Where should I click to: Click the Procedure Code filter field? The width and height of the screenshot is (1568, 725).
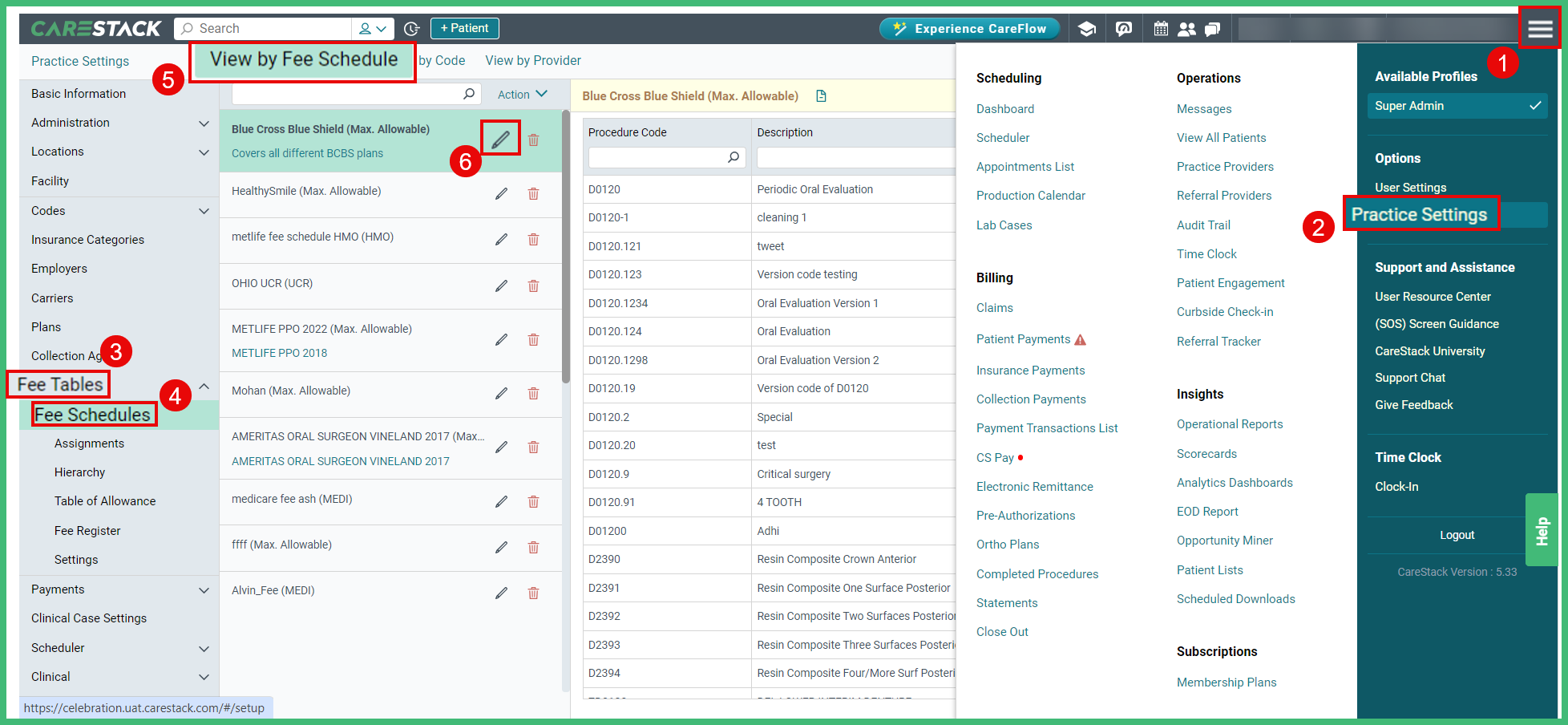coord(667,157)
